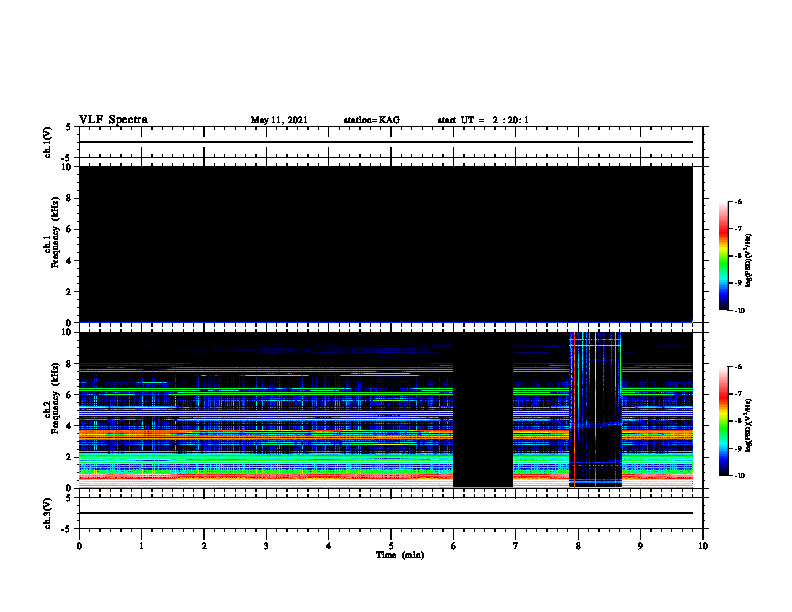Click the "station=KAG" header label
The height and width of the screenshot is (612, 792).
click(x=372, y=120)
